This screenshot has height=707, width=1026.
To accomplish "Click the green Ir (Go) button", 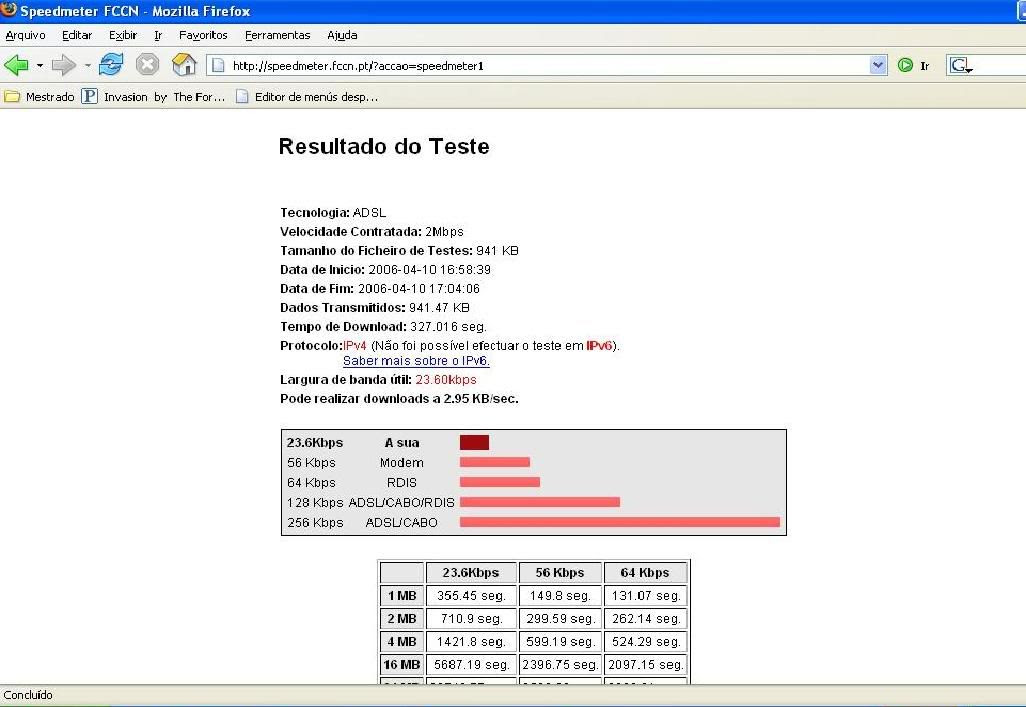I will click(x=914, y=65).
